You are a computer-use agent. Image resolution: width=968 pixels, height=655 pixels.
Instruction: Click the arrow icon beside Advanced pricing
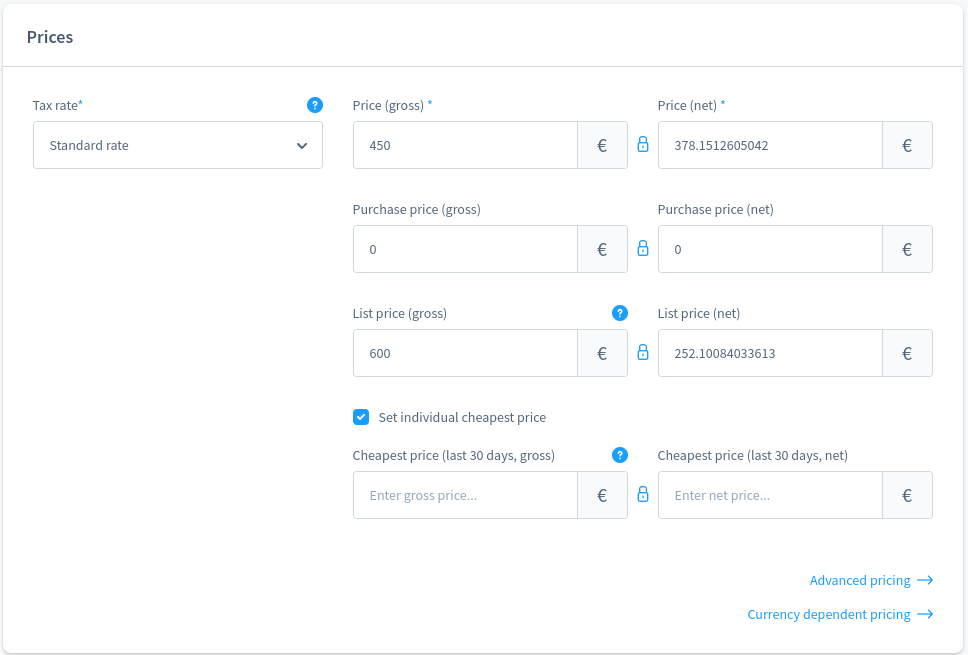[925, 580]
